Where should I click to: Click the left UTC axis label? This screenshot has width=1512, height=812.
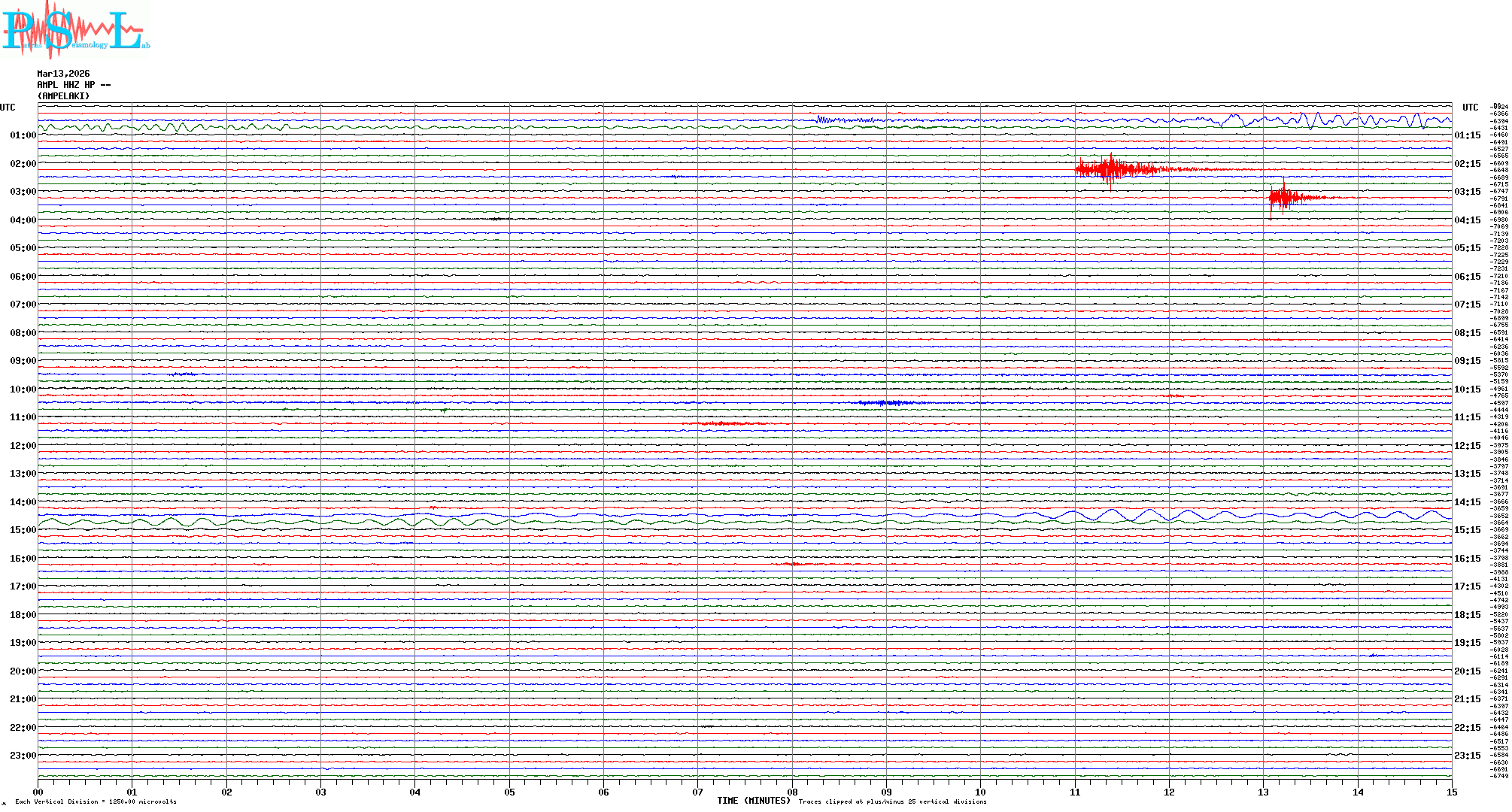tap(8, 108)
